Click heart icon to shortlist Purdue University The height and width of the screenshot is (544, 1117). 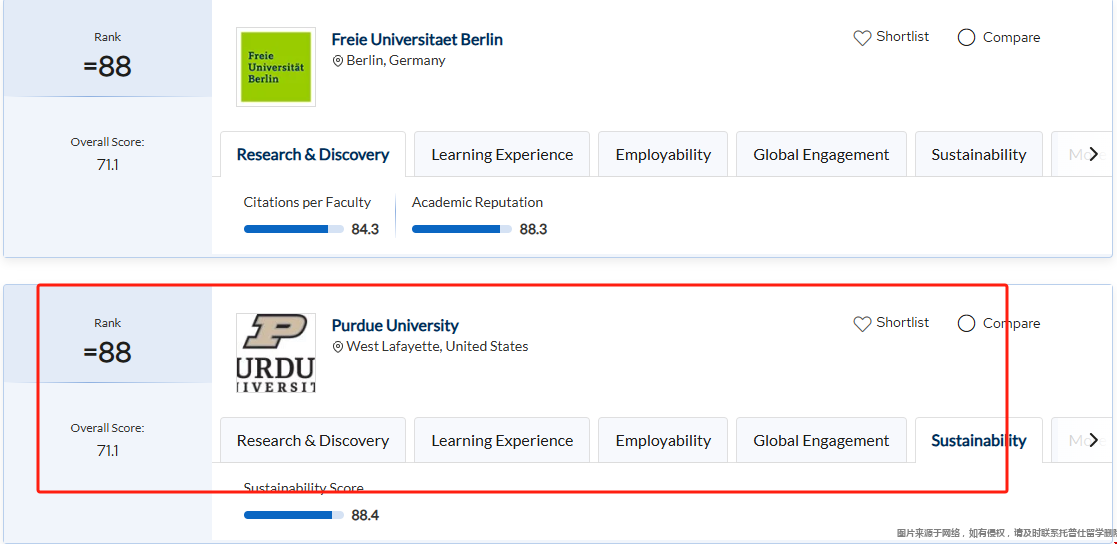coord(862,324)
